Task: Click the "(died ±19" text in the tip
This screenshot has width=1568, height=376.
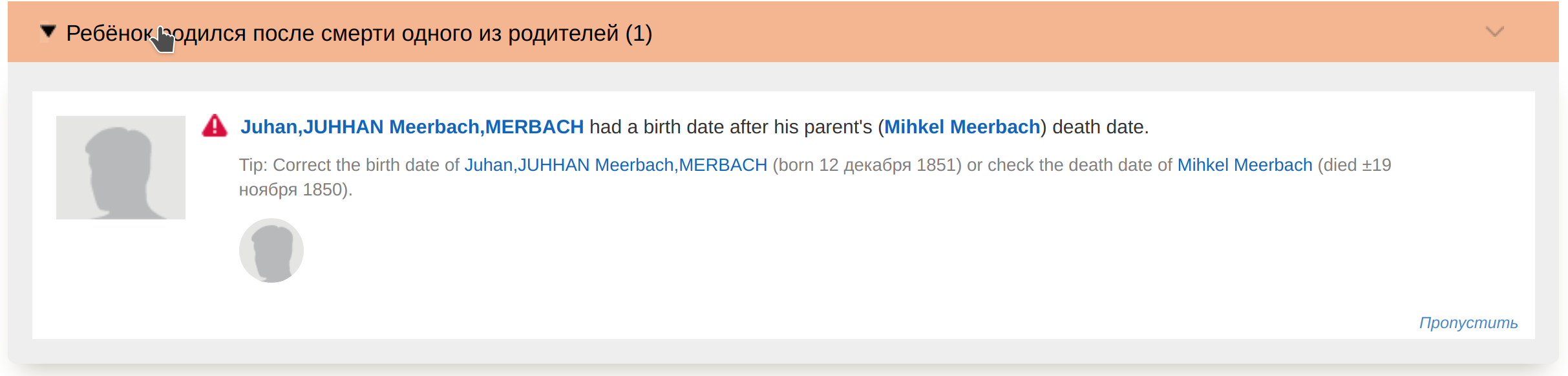Action: point(1354,165)
